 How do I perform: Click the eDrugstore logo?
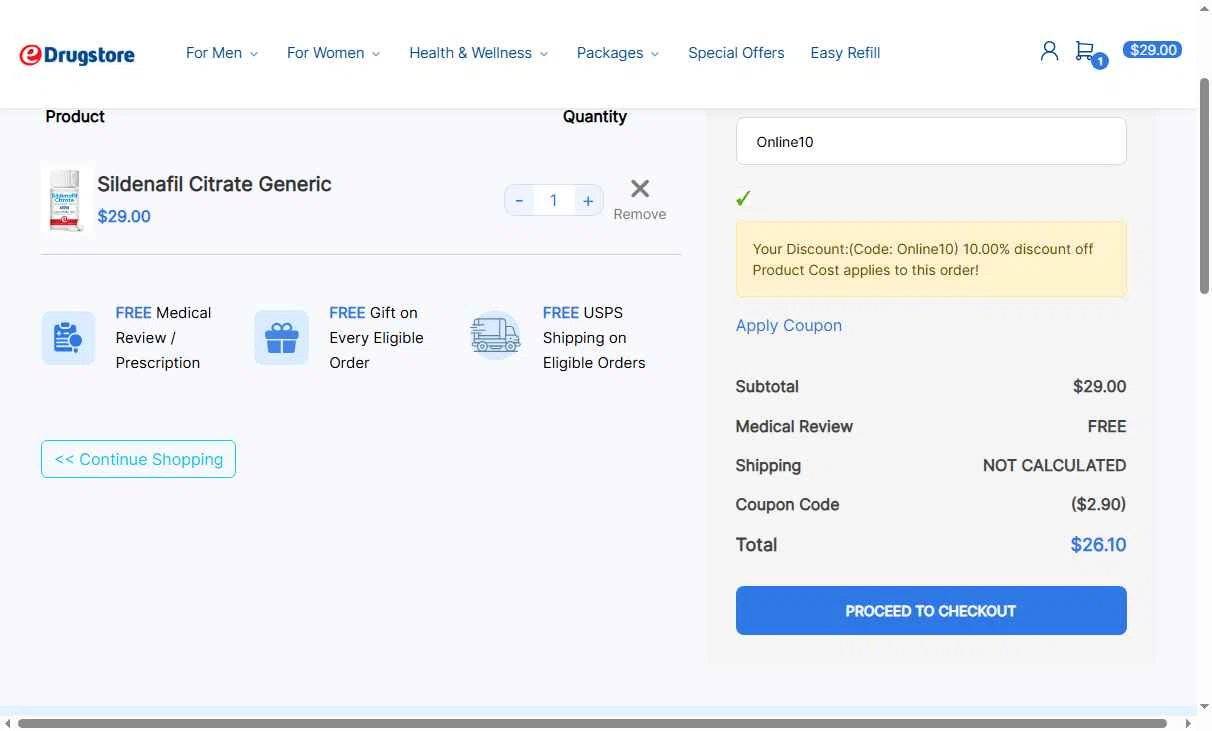[x=77, y=55]
